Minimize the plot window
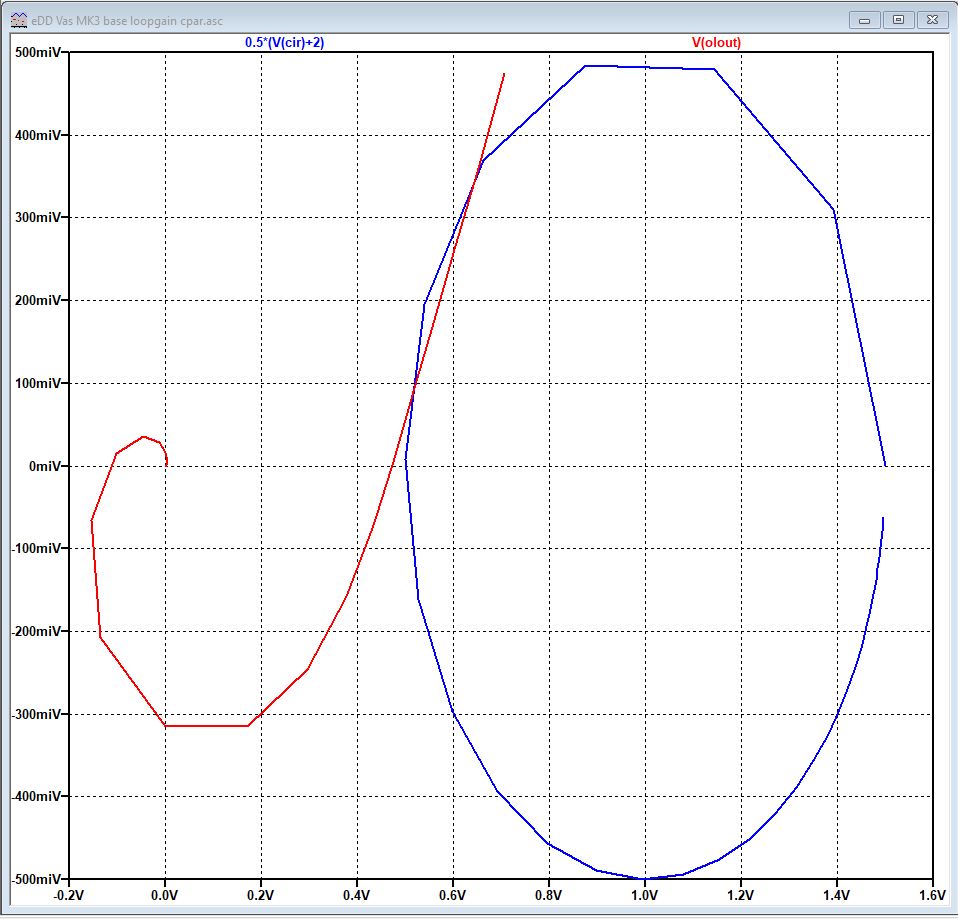This screenshot has width=958, height=919. pyautogui.click(x=865, y=20)
